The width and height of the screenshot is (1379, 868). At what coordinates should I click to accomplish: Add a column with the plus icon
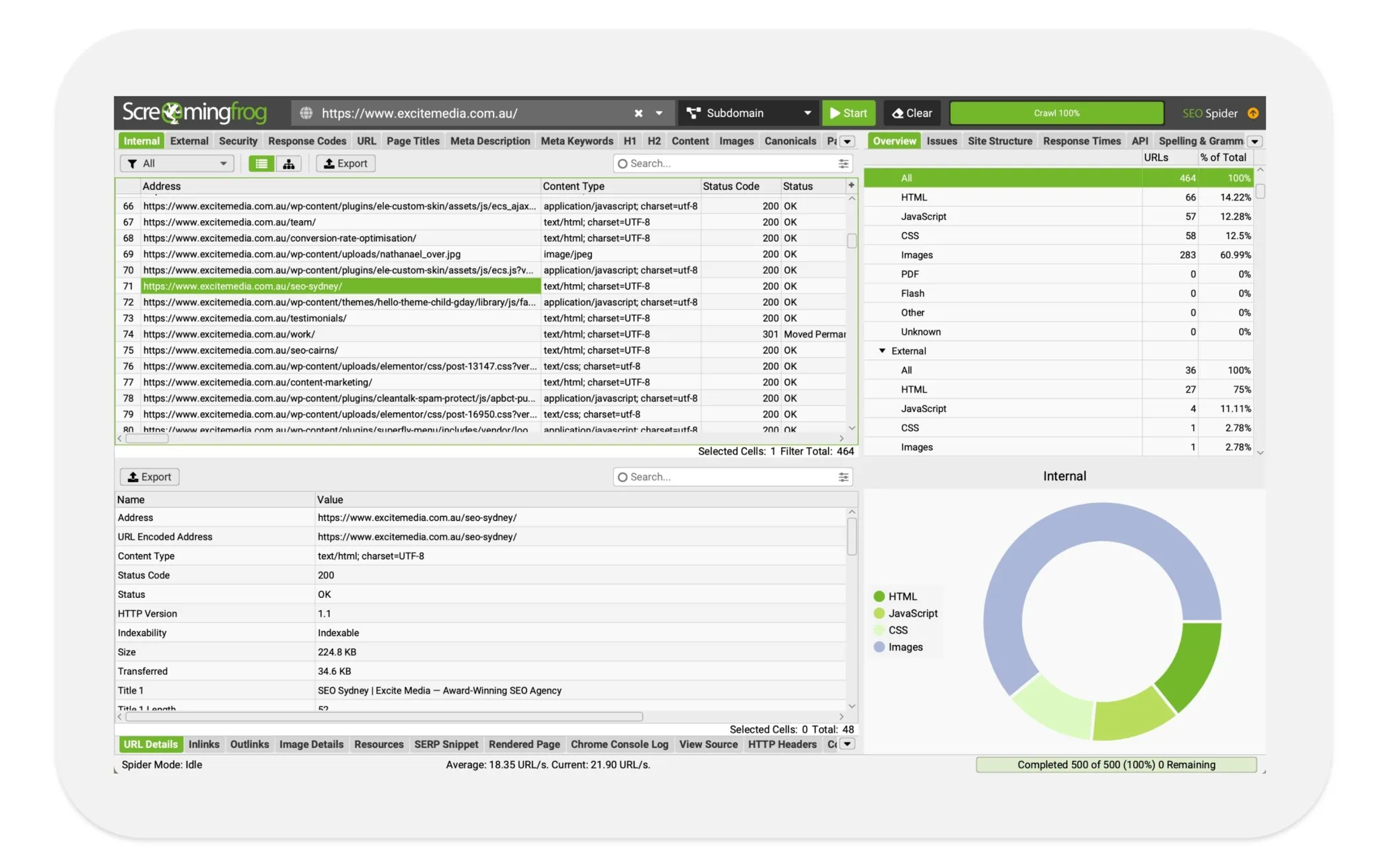tap(851, 185)
